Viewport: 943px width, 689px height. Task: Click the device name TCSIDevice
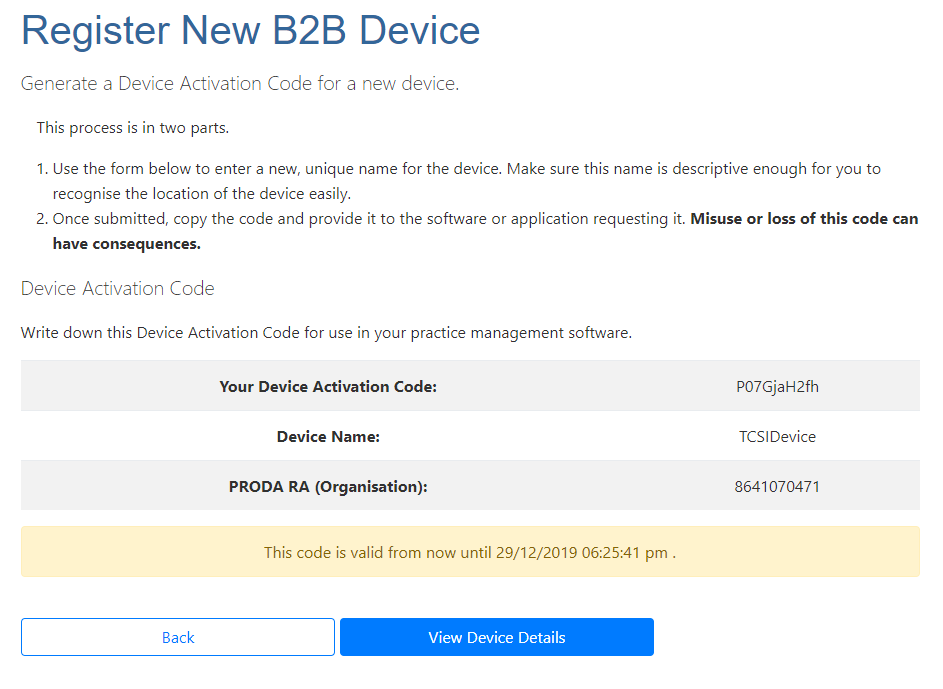click(x=777, y=437)
